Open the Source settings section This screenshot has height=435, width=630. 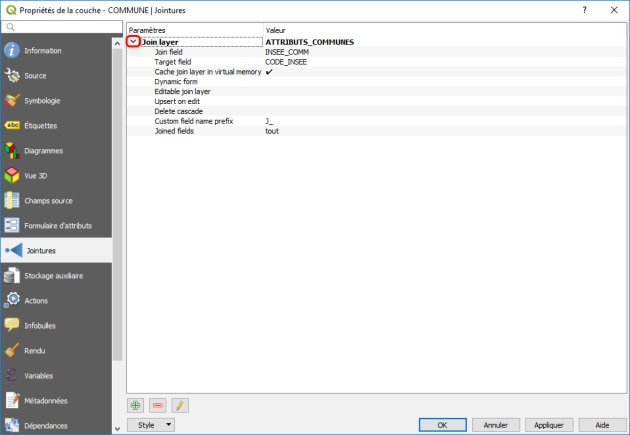tap(56, 76)
